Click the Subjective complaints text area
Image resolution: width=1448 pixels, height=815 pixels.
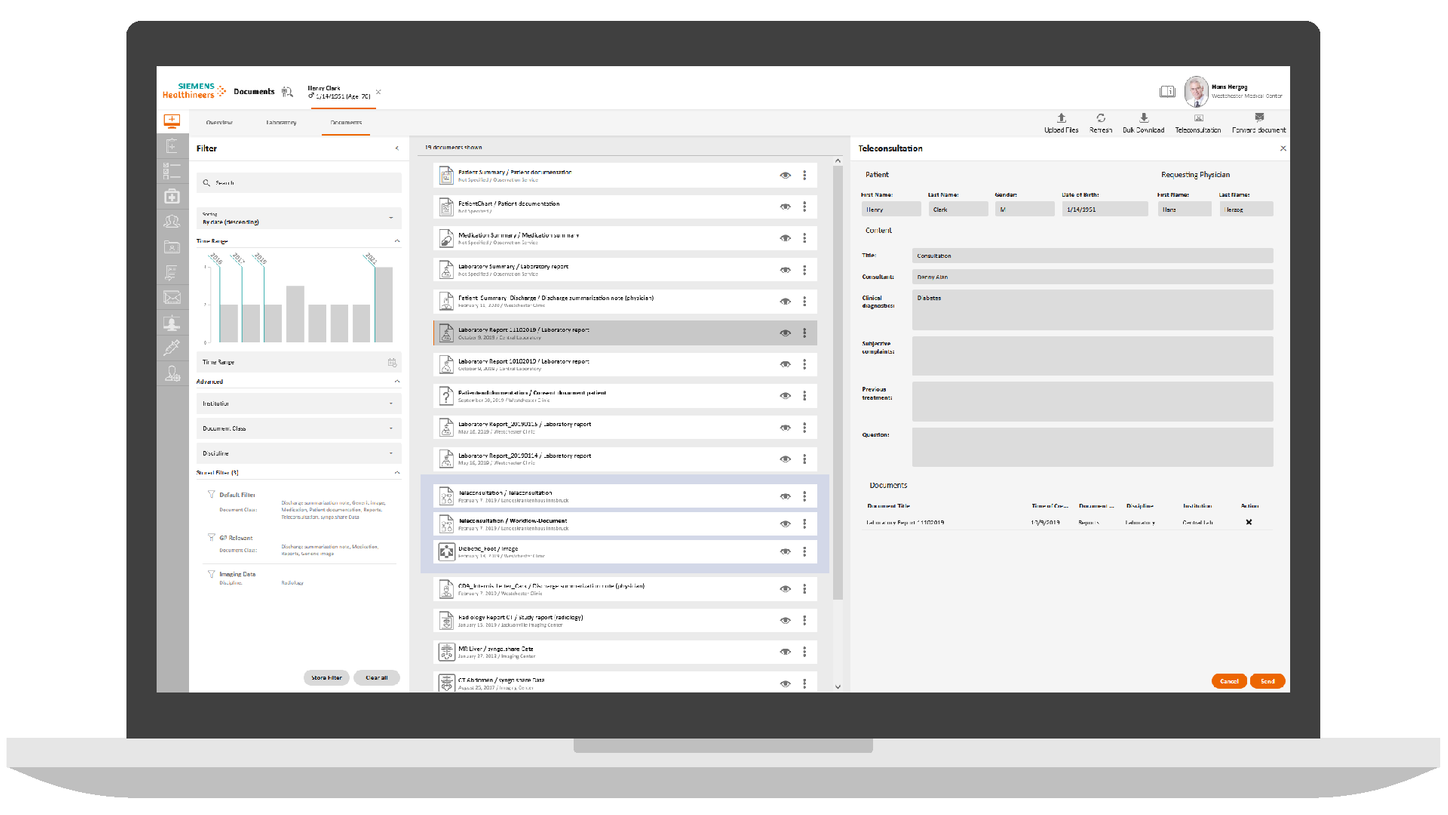coord(1092,356)
